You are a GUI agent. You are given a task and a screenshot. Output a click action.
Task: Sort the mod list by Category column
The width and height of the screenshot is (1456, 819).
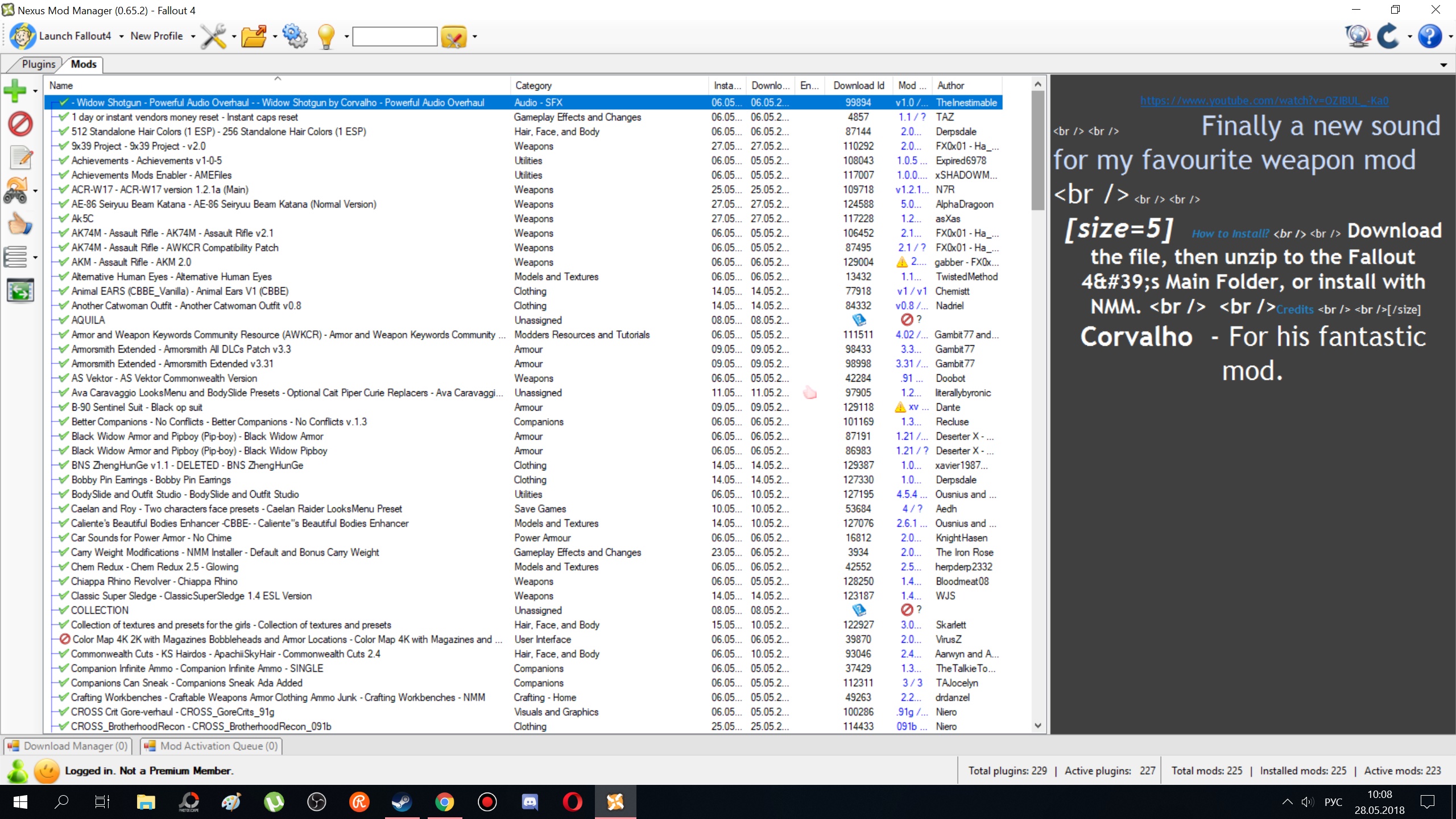[x=533, y=85]
